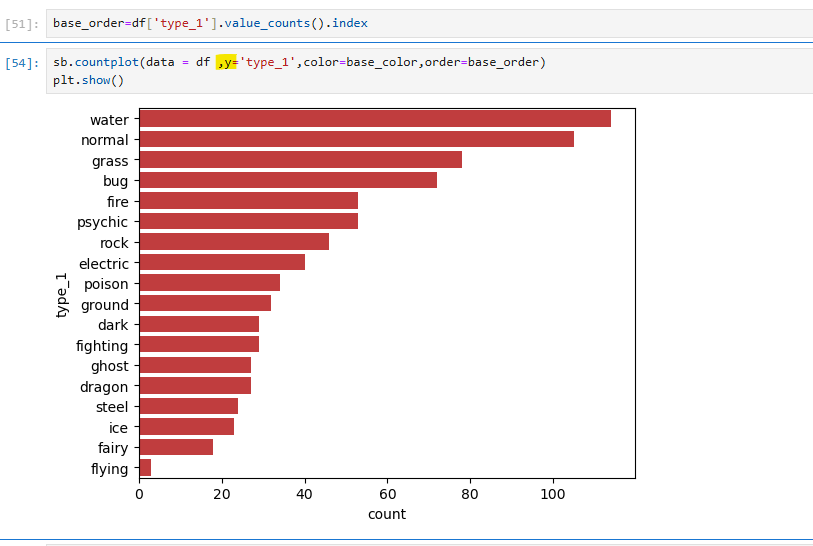Click the 'bug' y-axis label
This screenshot has width=813, height=546.
pos(115,181)
